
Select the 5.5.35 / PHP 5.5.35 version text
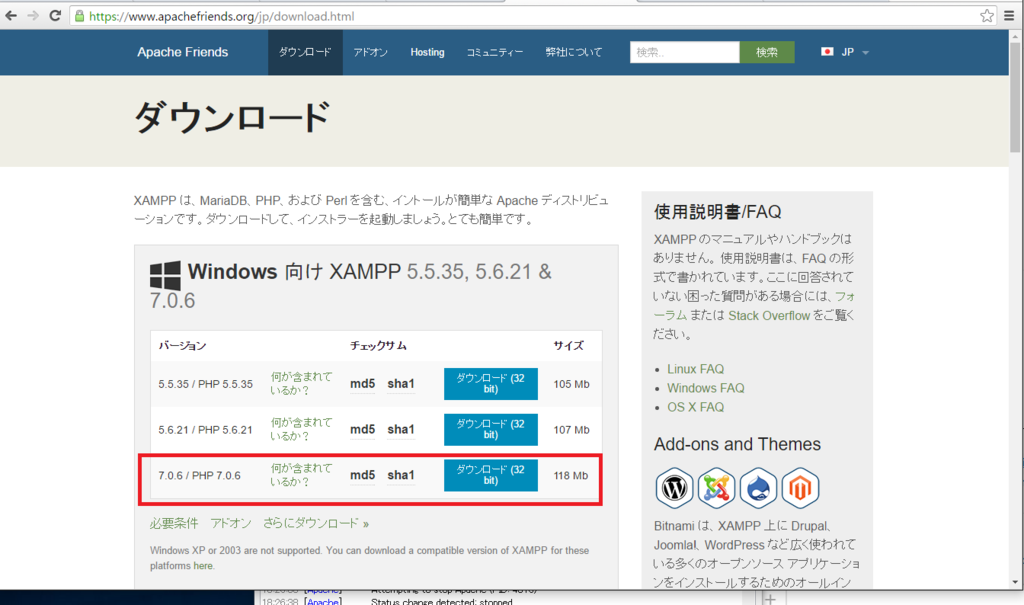205,384
